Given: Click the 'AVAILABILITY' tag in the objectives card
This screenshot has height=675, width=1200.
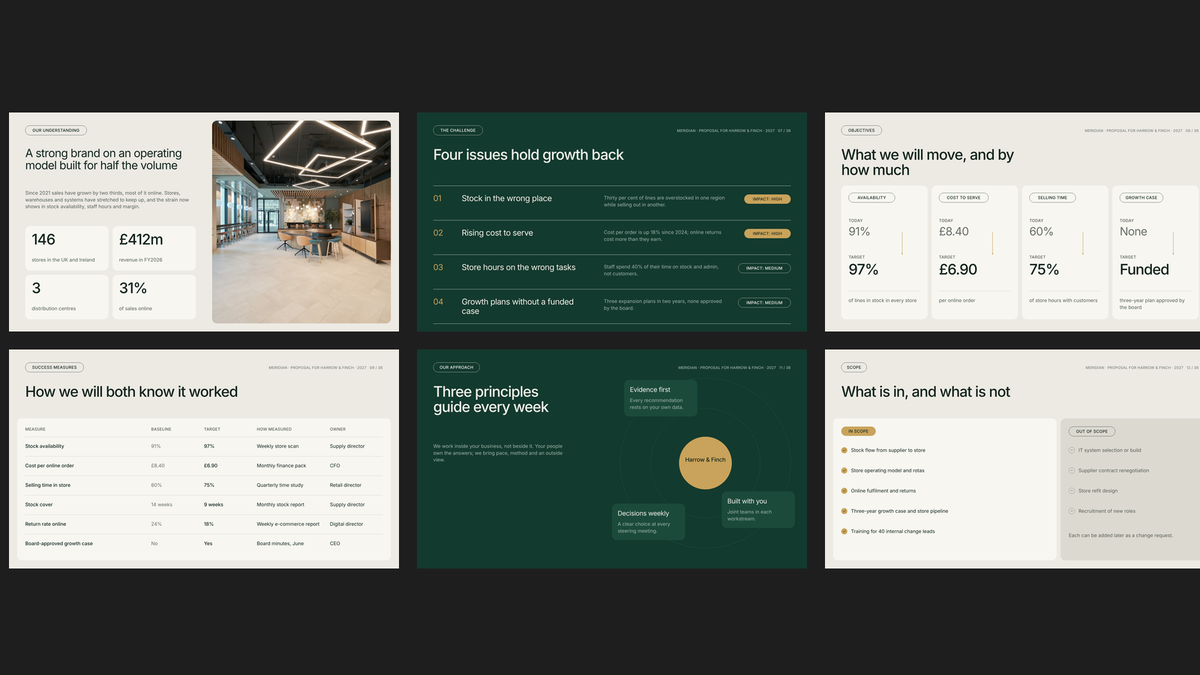Looking at the screenshot, I should (x=872, y=198).
